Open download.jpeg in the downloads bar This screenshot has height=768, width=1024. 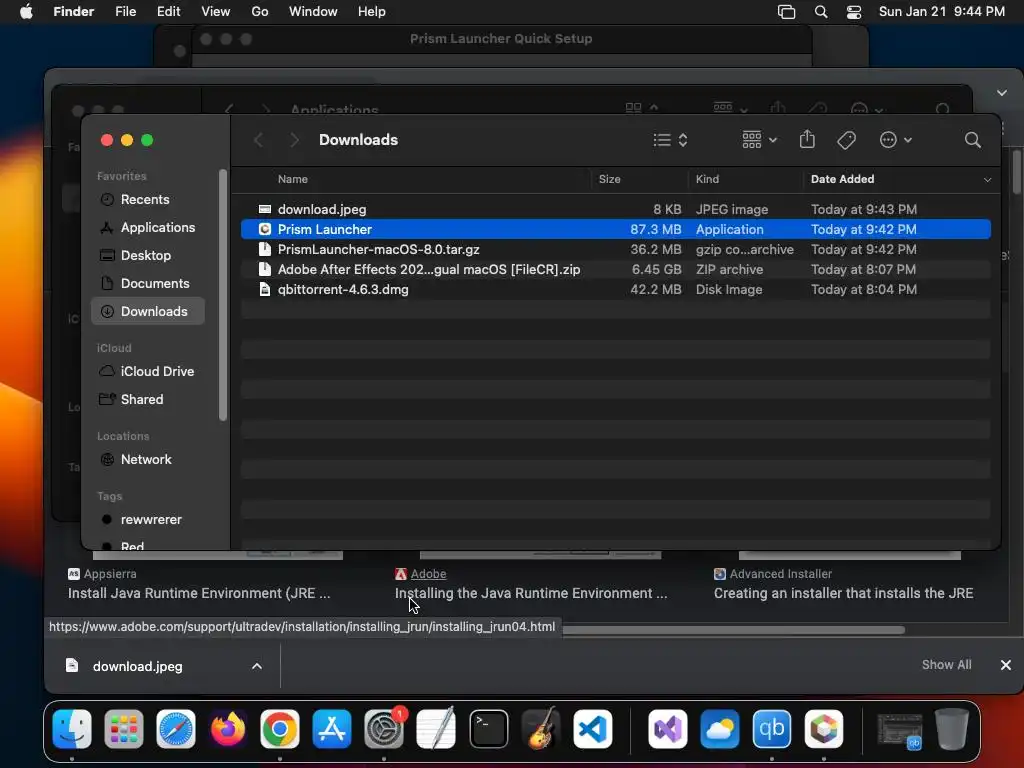tap(137, 666)
